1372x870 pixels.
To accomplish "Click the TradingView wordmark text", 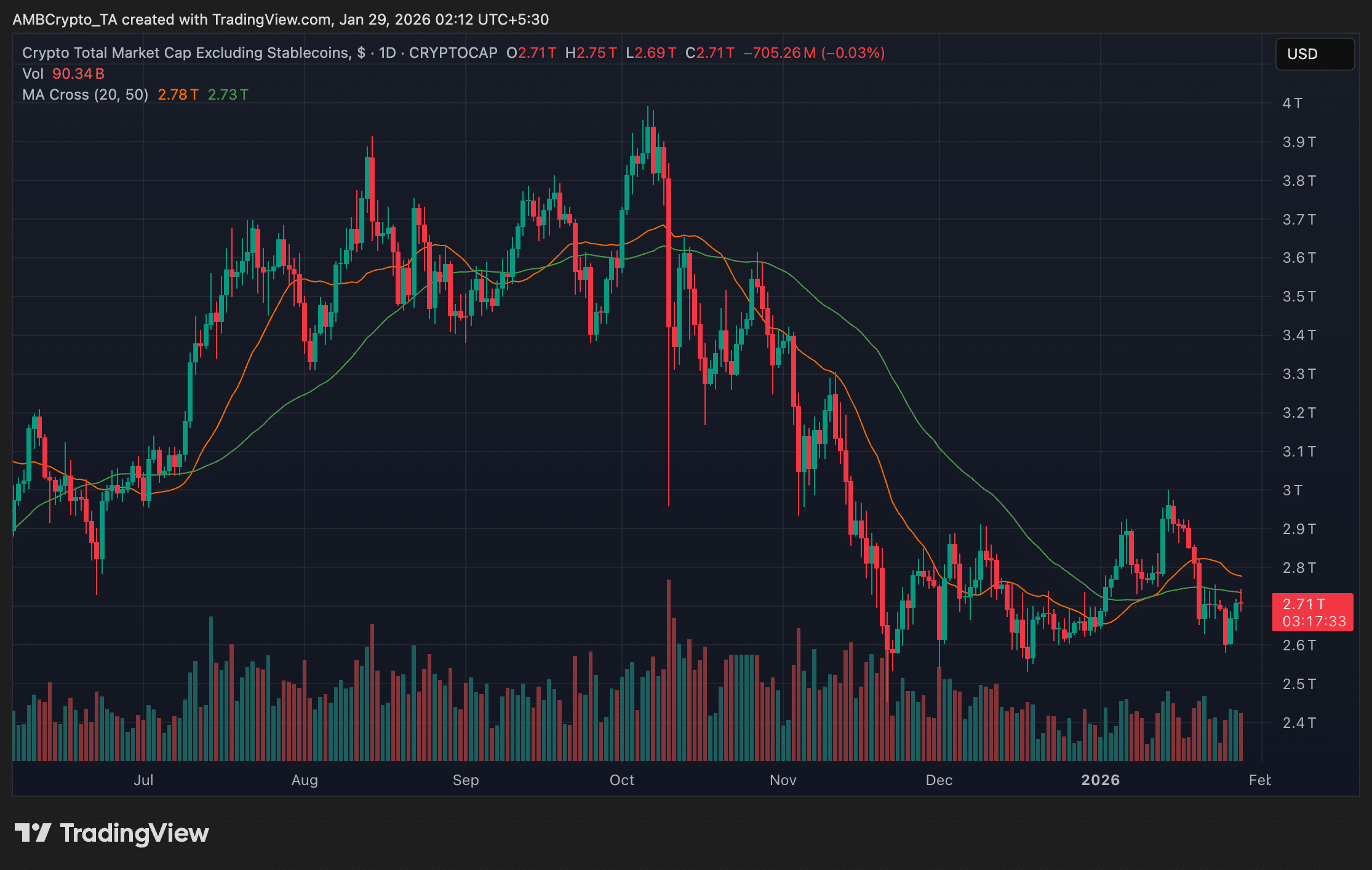I will coord(134,833).
